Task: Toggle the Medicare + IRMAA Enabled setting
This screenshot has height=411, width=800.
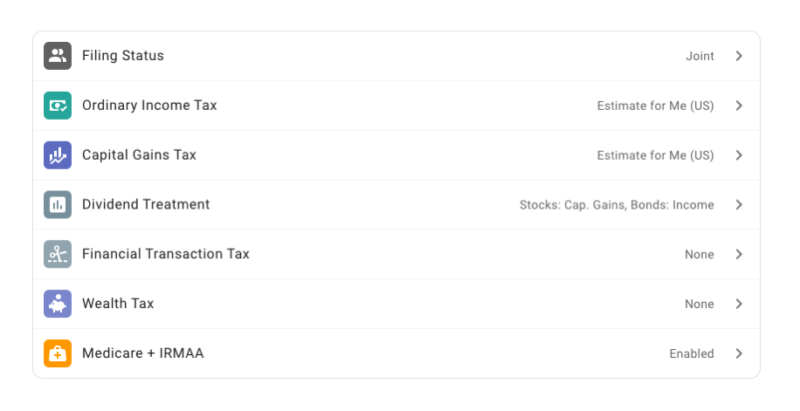Action: pos(691,353)
